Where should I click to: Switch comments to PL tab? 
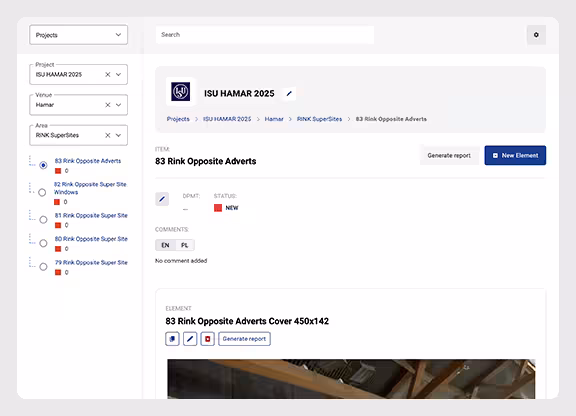pos(185,245)
